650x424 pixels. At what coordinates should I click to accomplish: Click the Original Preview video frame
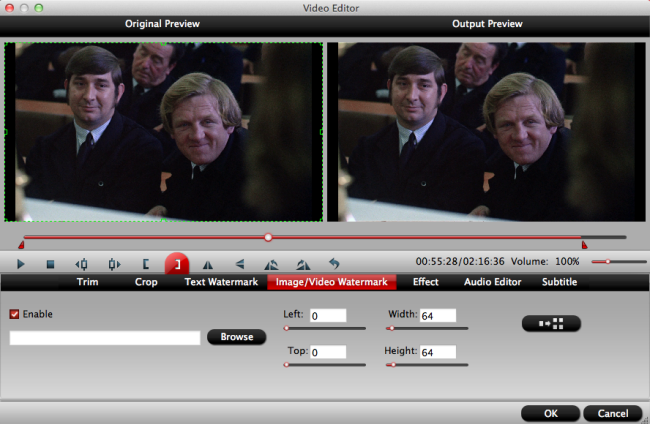(163, 132)
